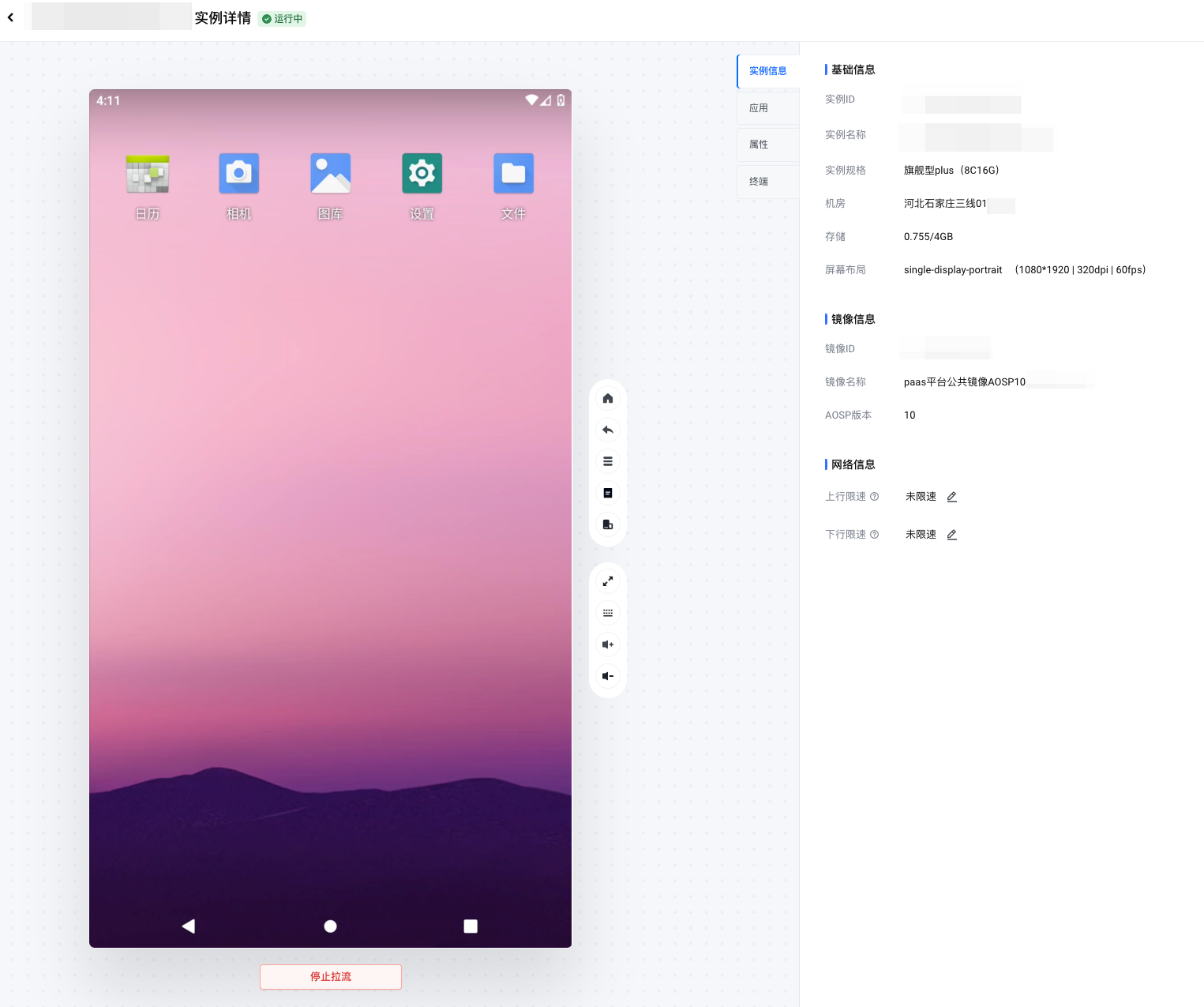The height and width of the screenshot is (1007, 1204).
Task: Edit the 上行限速 upload limit pencil icon
Action: [x=952, y=497]
